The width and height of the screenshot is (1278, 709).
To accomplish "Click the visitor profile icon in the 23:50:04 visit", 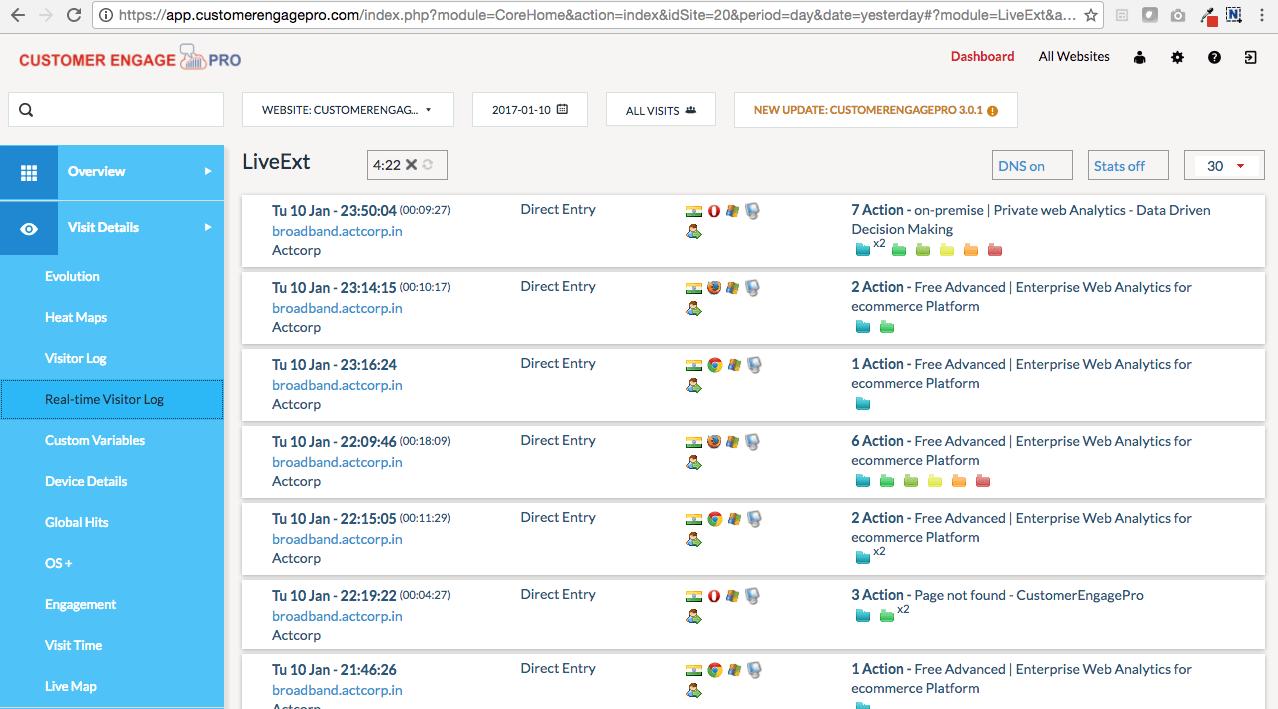I will click(x=693, y=231).
